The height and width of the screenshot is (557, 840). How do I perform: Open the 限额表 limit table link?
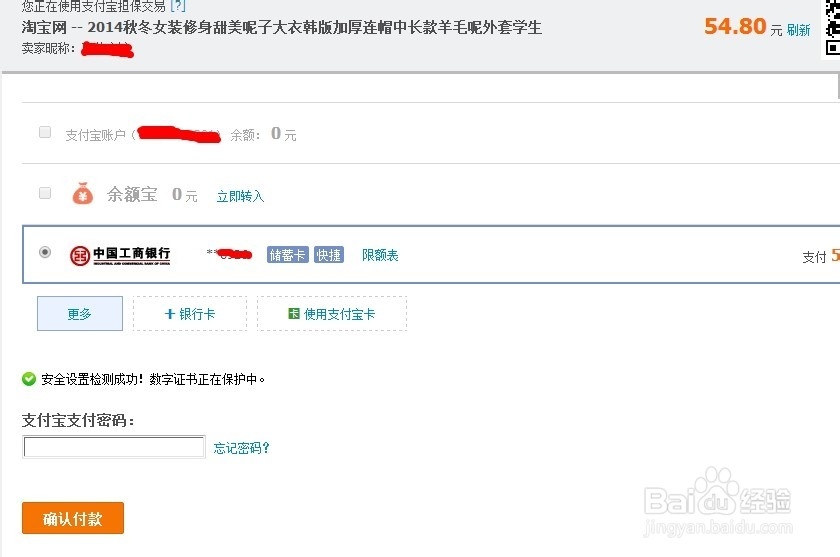click(x=380, y=255)
